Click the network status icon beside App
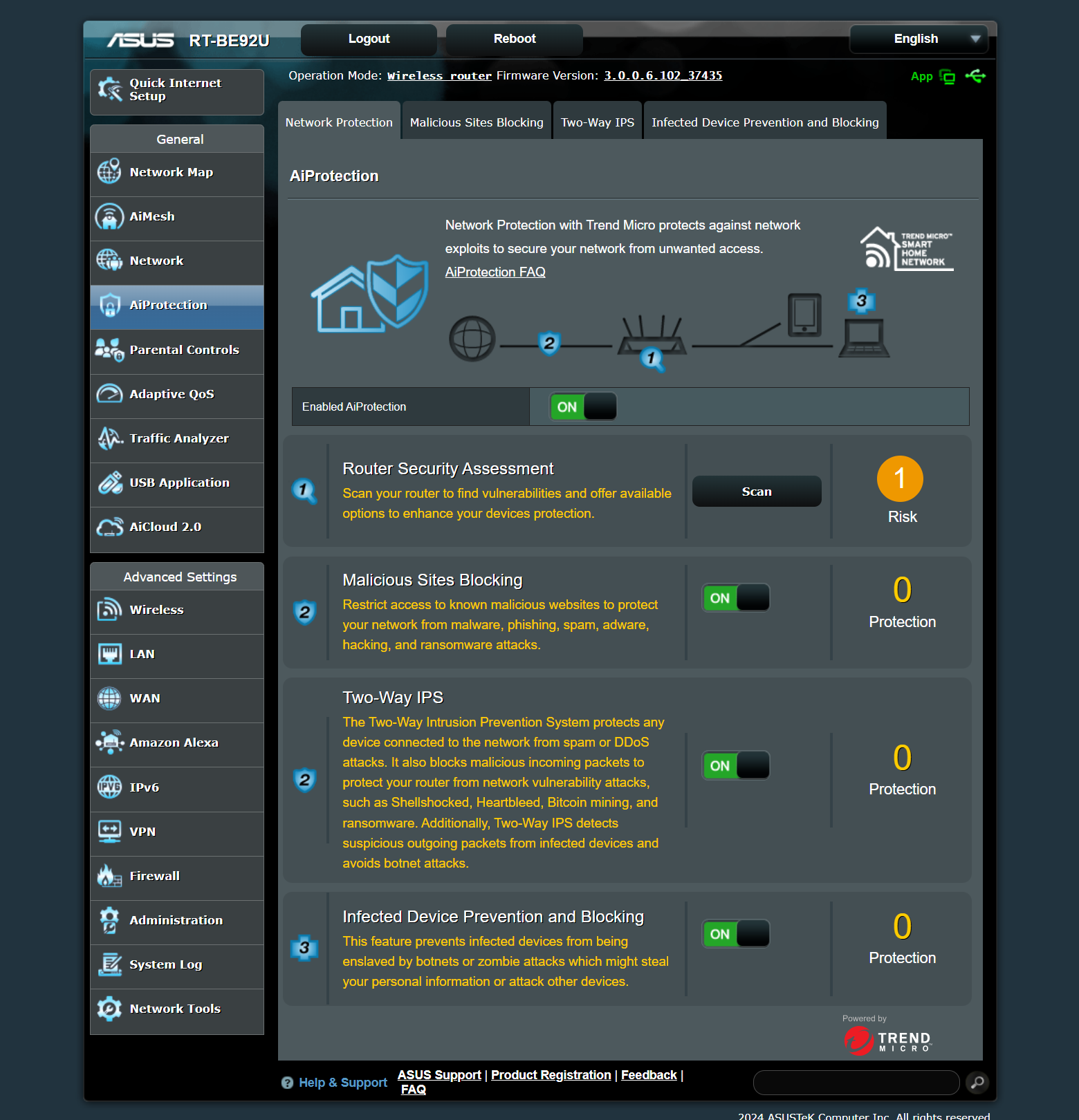Viewport: 1079px width, 1120px height. (x=948, y=77)
